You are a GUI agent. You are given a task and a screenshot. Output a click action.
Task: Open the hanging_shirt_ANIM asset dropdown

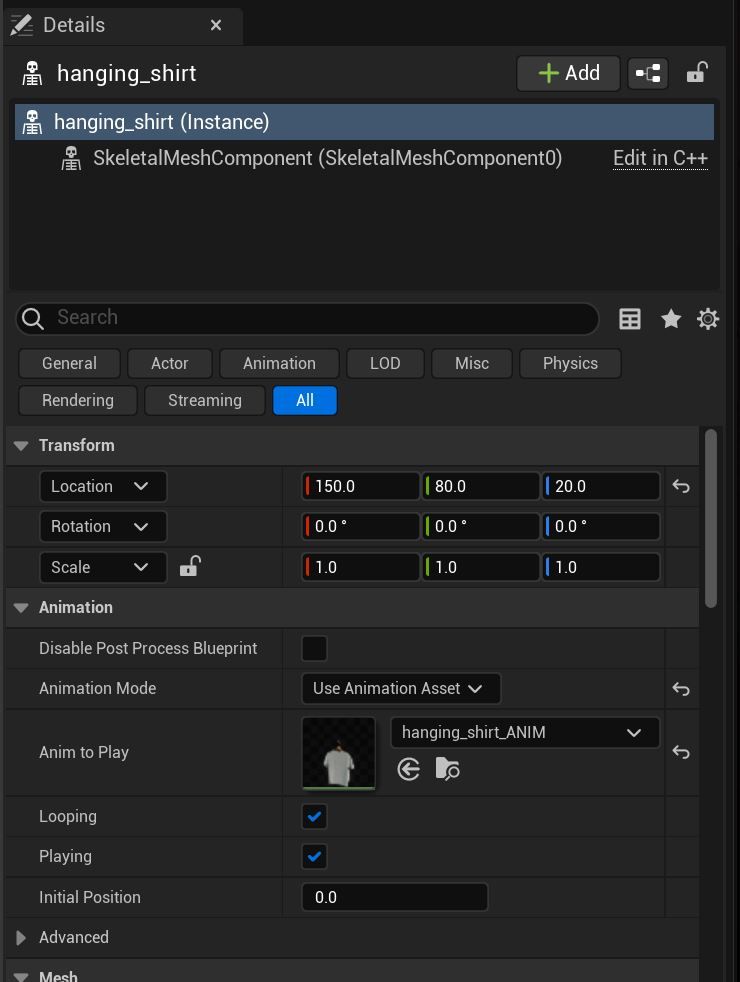click(524, 732)
